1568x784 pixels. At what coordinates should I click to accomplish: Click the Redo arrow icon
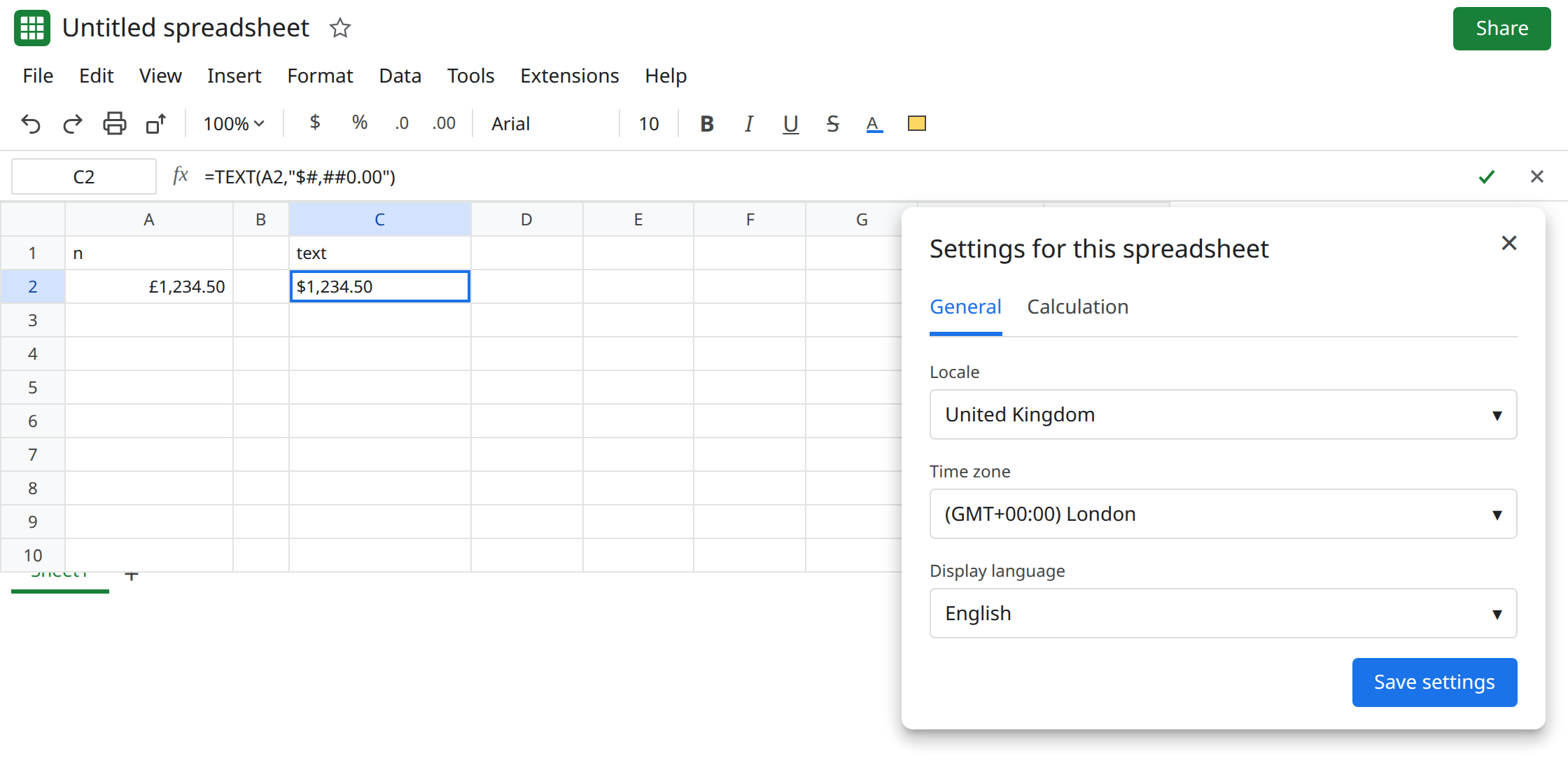pyautogui.click(x=73, y=124)
